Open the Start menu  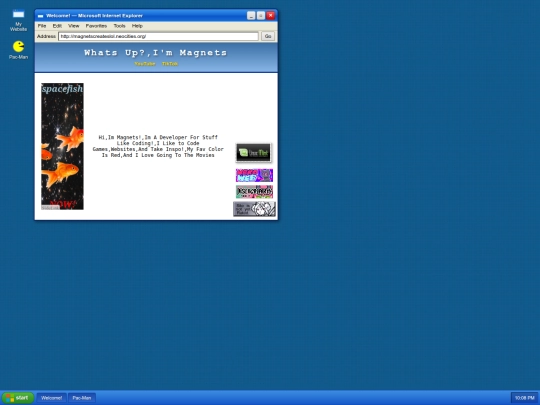(17, 398)
